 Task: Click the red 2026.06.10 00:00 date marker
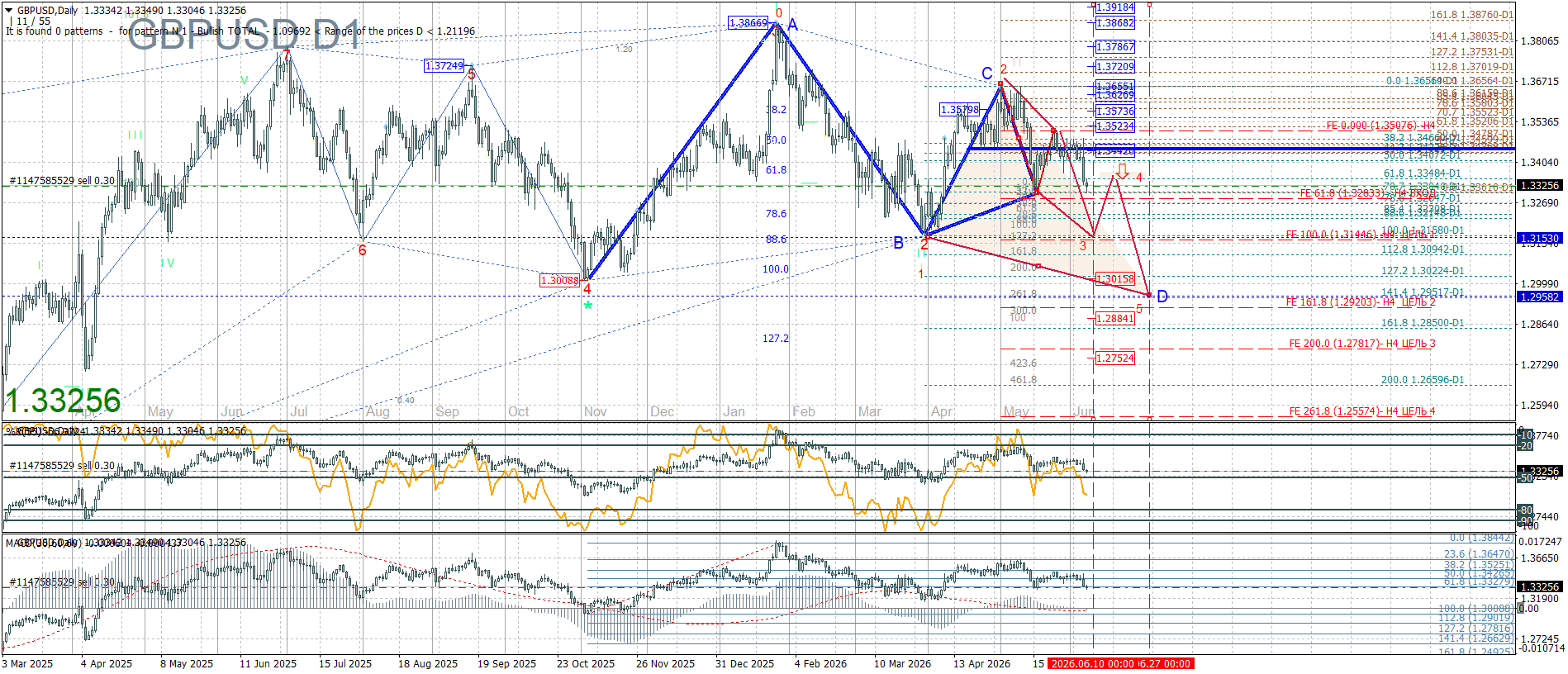(1091, 663)
